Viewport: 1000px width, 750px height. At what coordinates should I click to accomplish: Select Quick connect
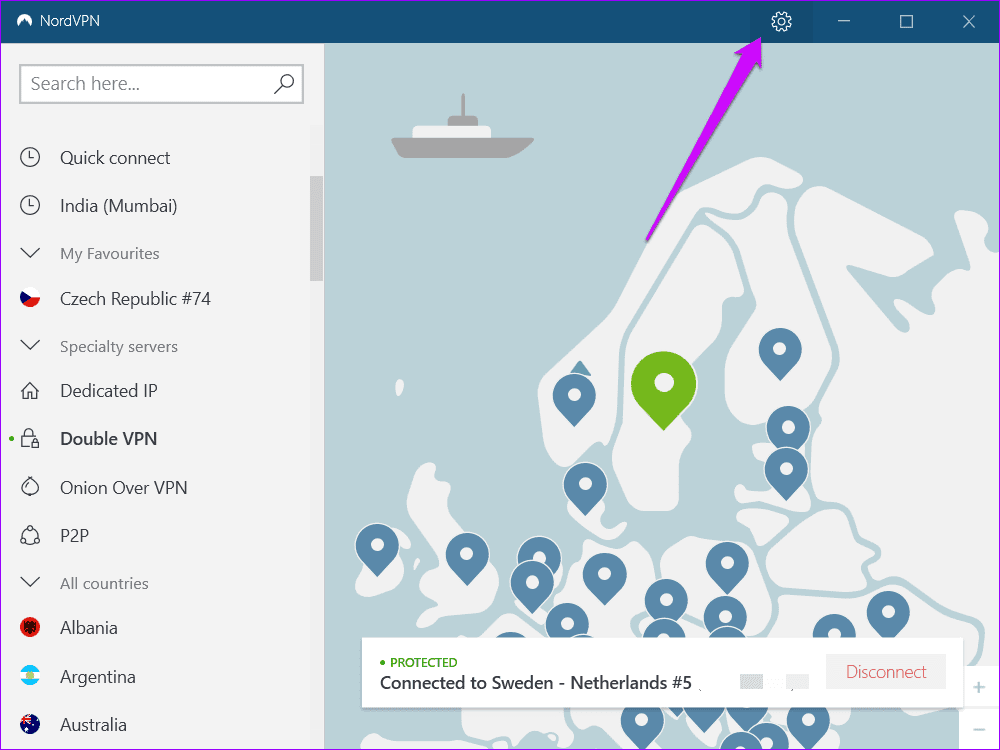pos(115,158)
